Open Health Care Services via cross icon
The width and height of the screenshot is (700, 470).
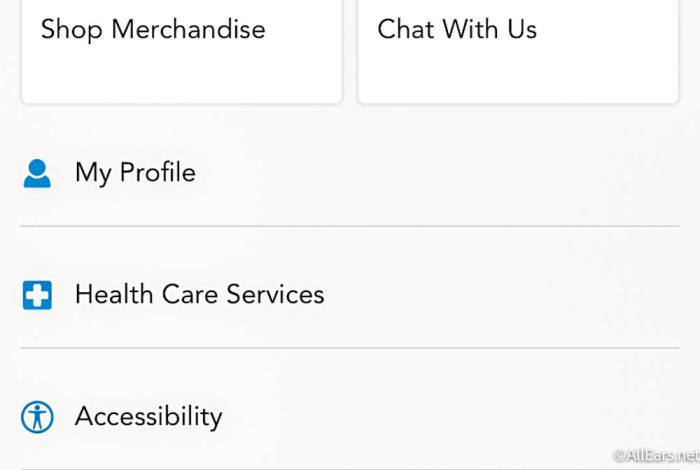pyautogui.click(x=37, y=295)
